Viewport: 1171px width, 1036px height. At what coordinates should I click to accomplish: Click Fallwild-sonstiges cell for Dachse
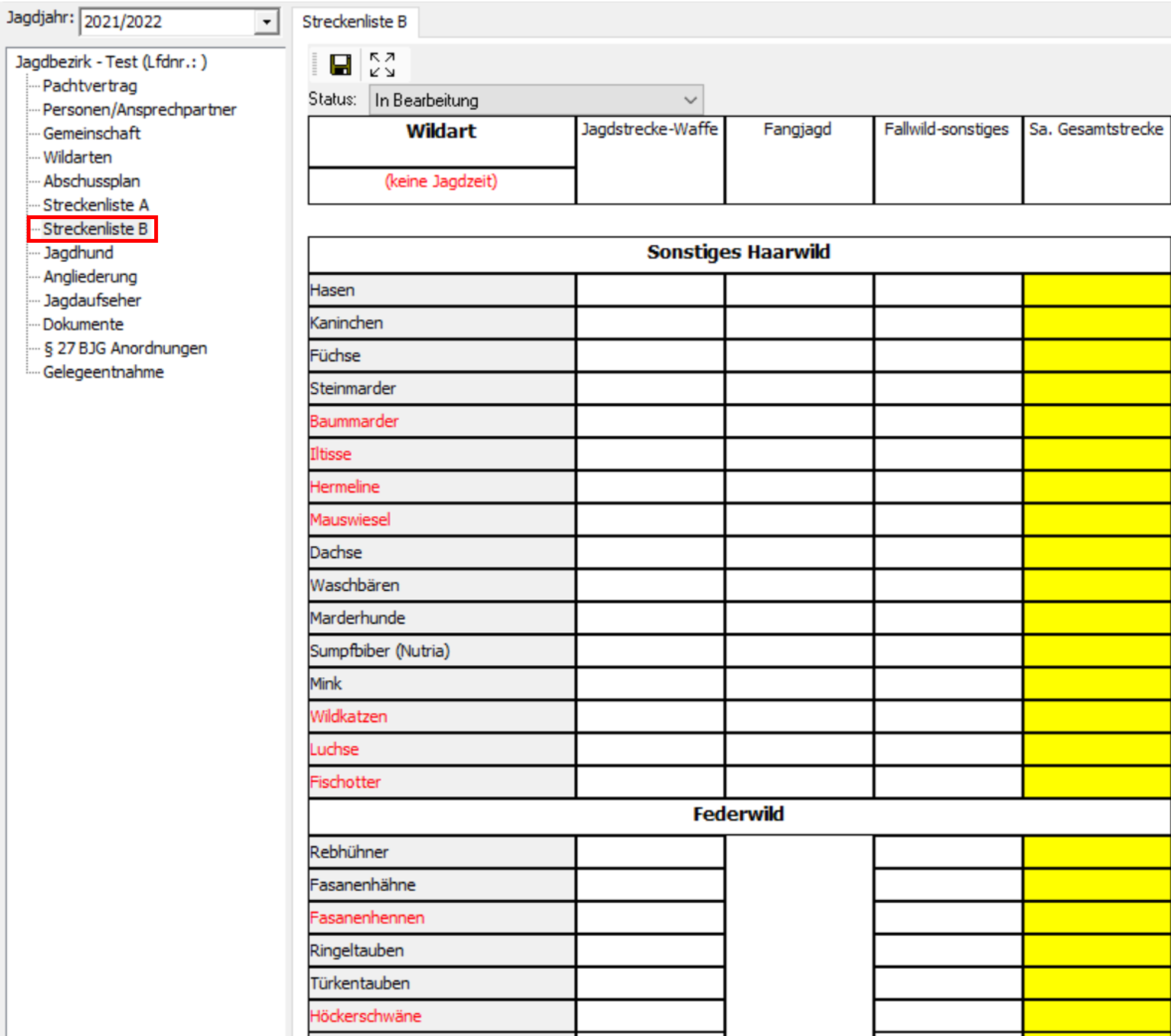pos(947,552)
